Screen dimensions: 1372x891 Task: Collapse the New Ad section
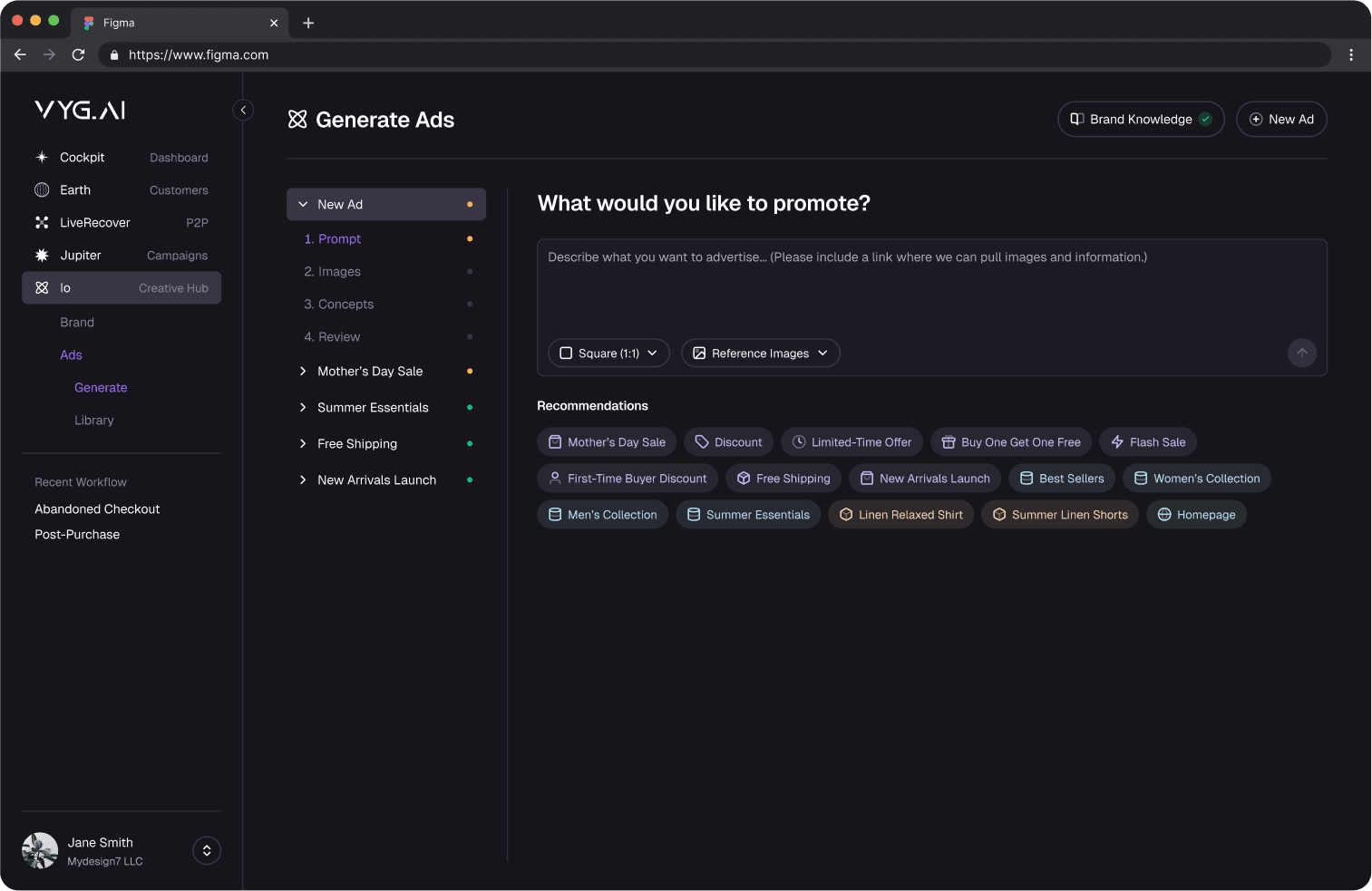303,204
